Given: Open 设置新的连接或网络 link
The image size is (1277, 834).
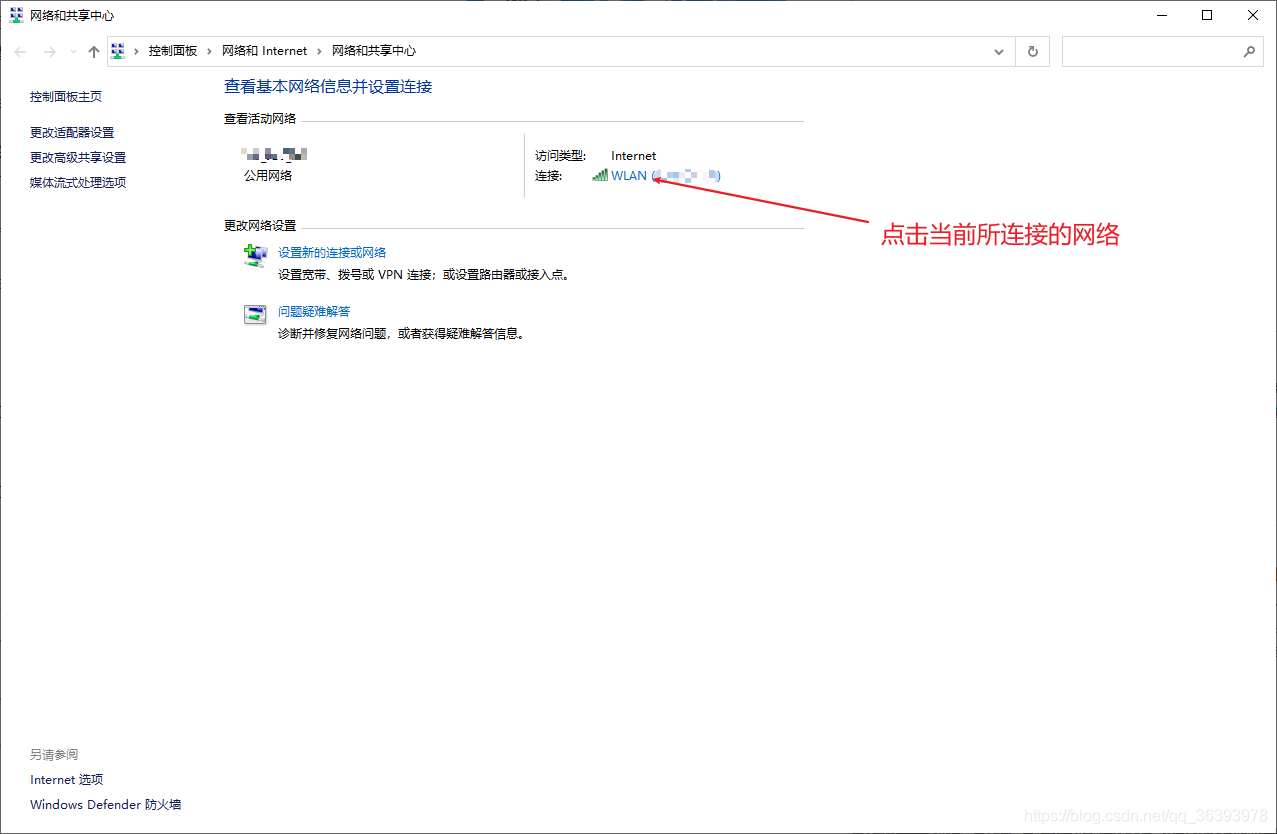Looking at the screenshot, I should pos(332,253).
